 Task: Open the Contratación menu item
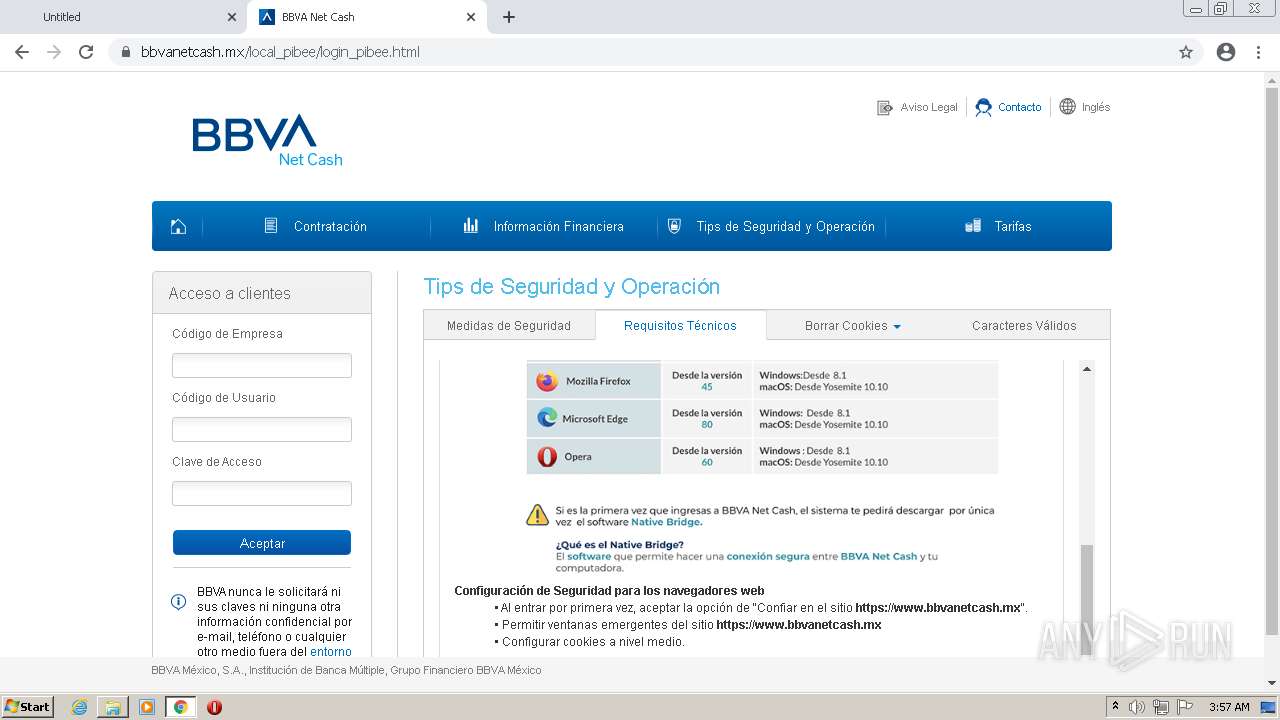coord(330,227)
